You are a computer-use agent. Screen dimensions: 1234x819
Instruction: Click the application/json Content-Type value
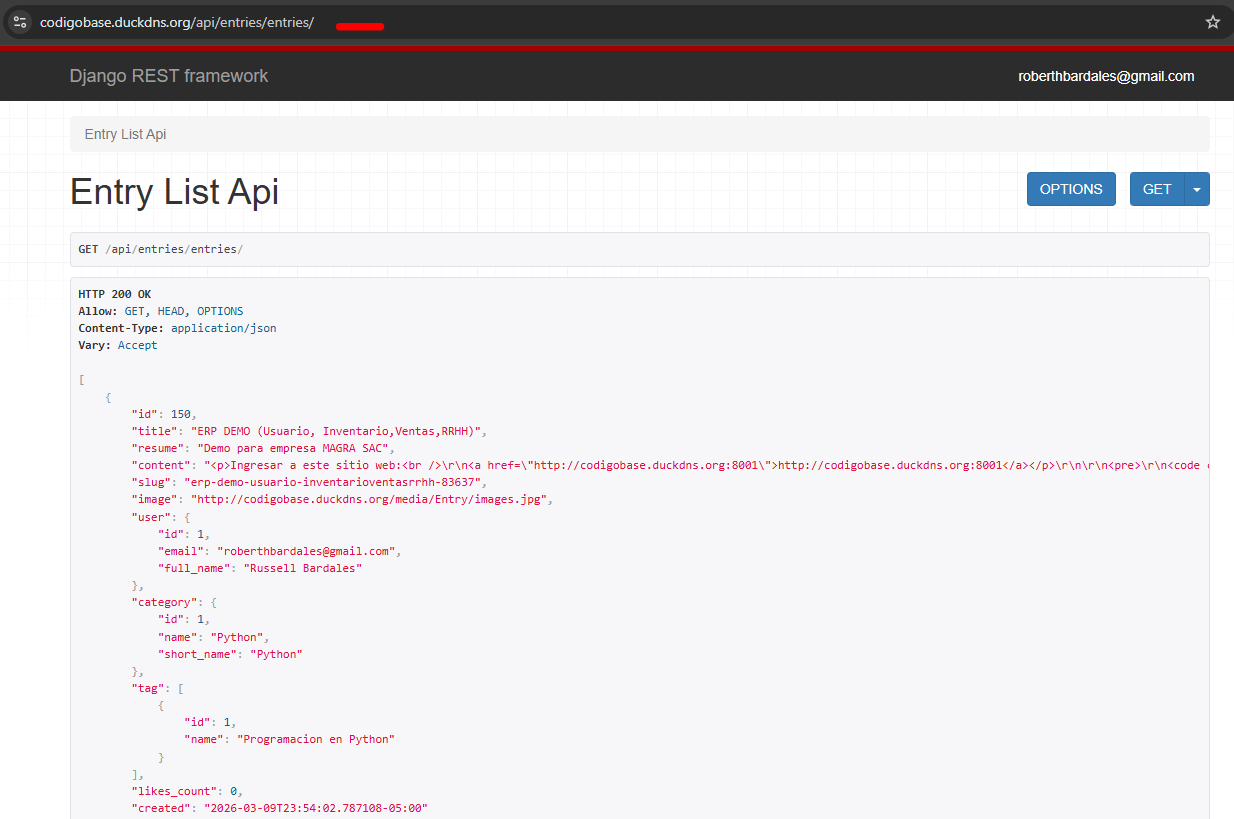tap(224, 328)
